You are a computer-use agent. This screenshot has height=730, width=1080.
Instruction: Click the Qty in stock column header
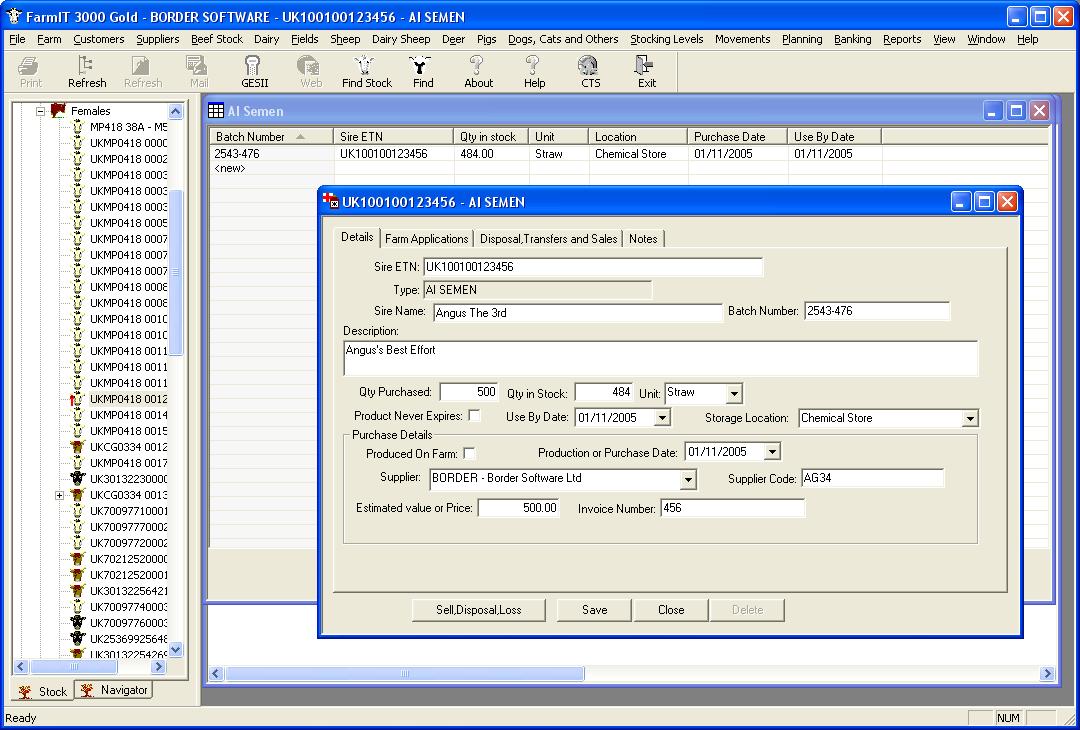click(490, 136)
